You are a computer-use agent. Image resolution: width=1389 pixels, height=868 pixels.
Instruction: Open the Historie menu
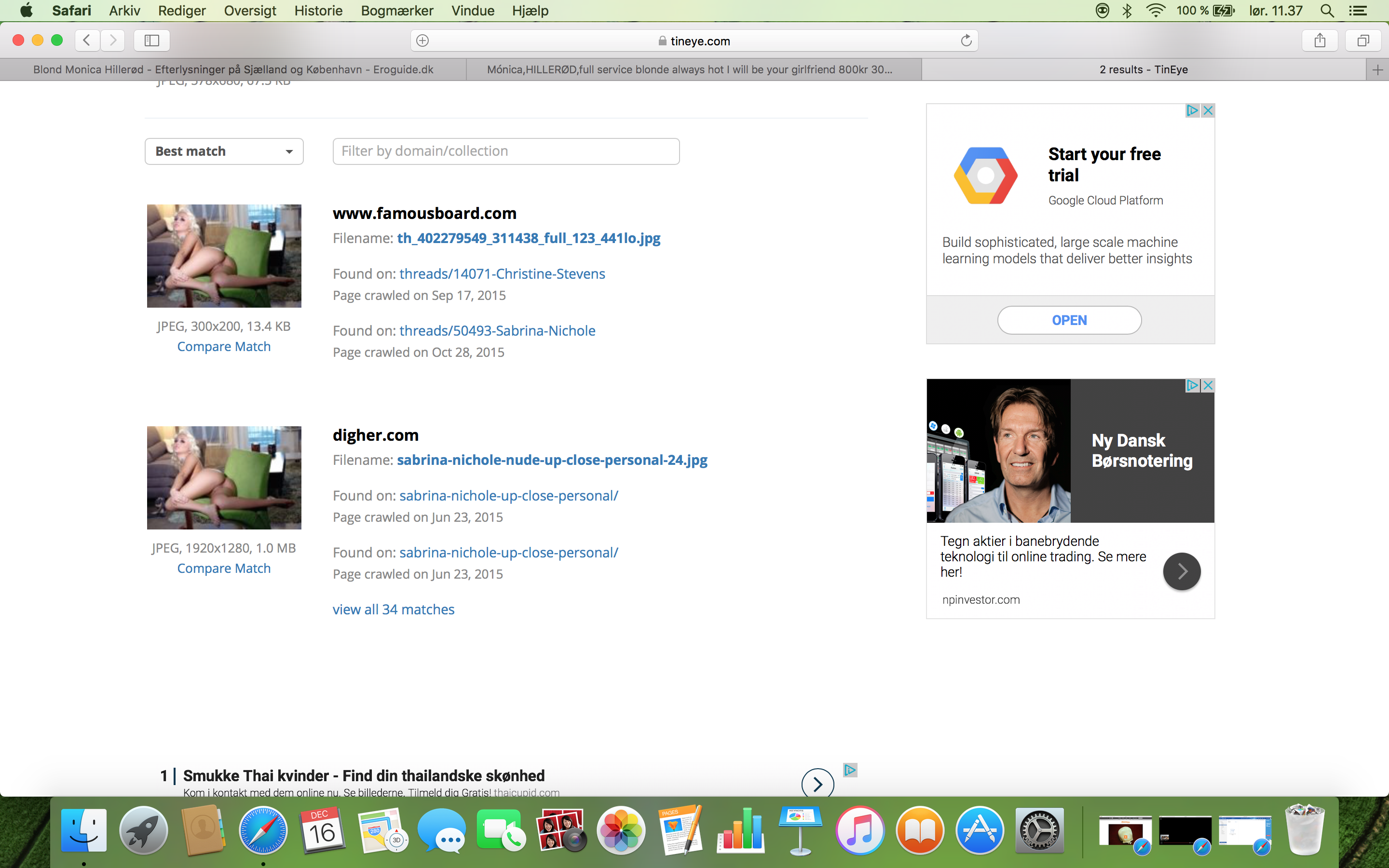tap(318, 11)
